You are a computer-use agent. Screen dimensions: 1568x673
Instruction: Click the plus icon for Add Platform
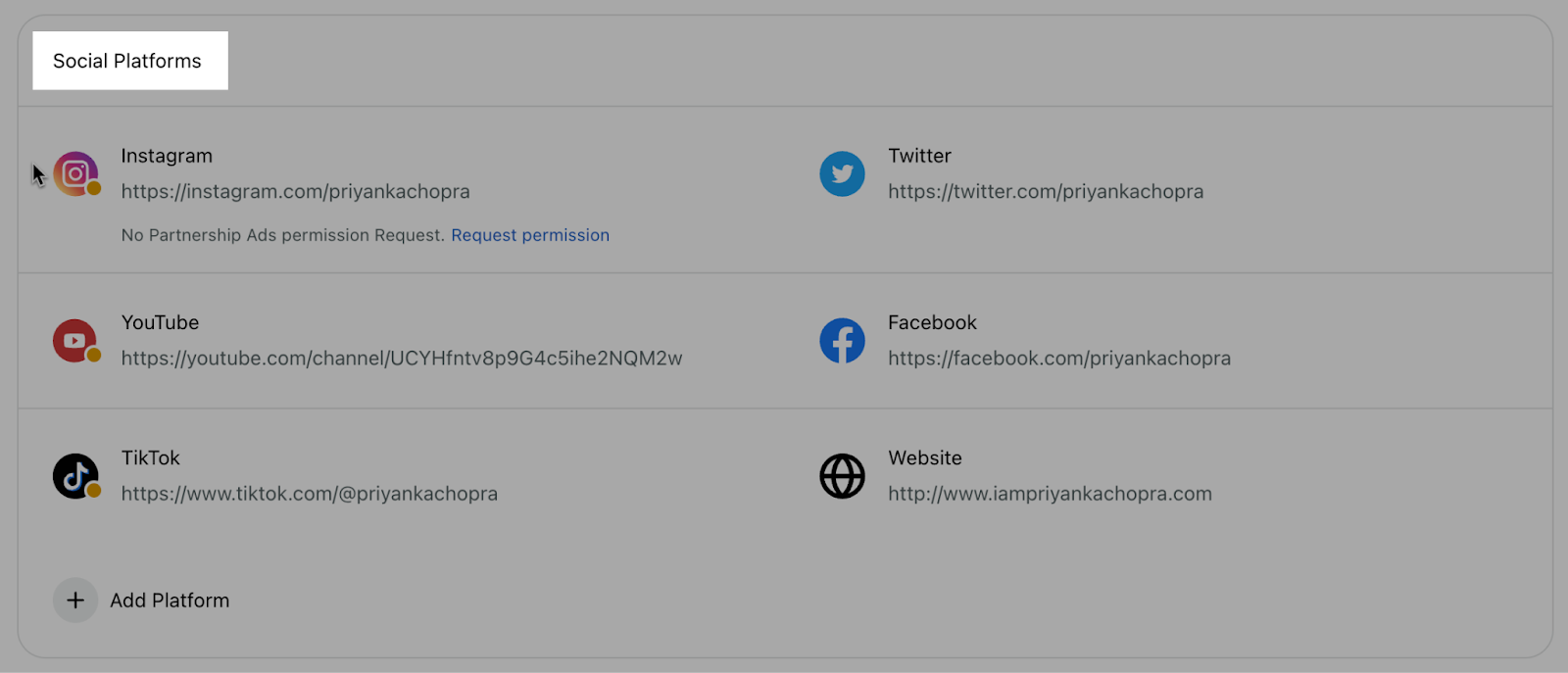(75, 601)
